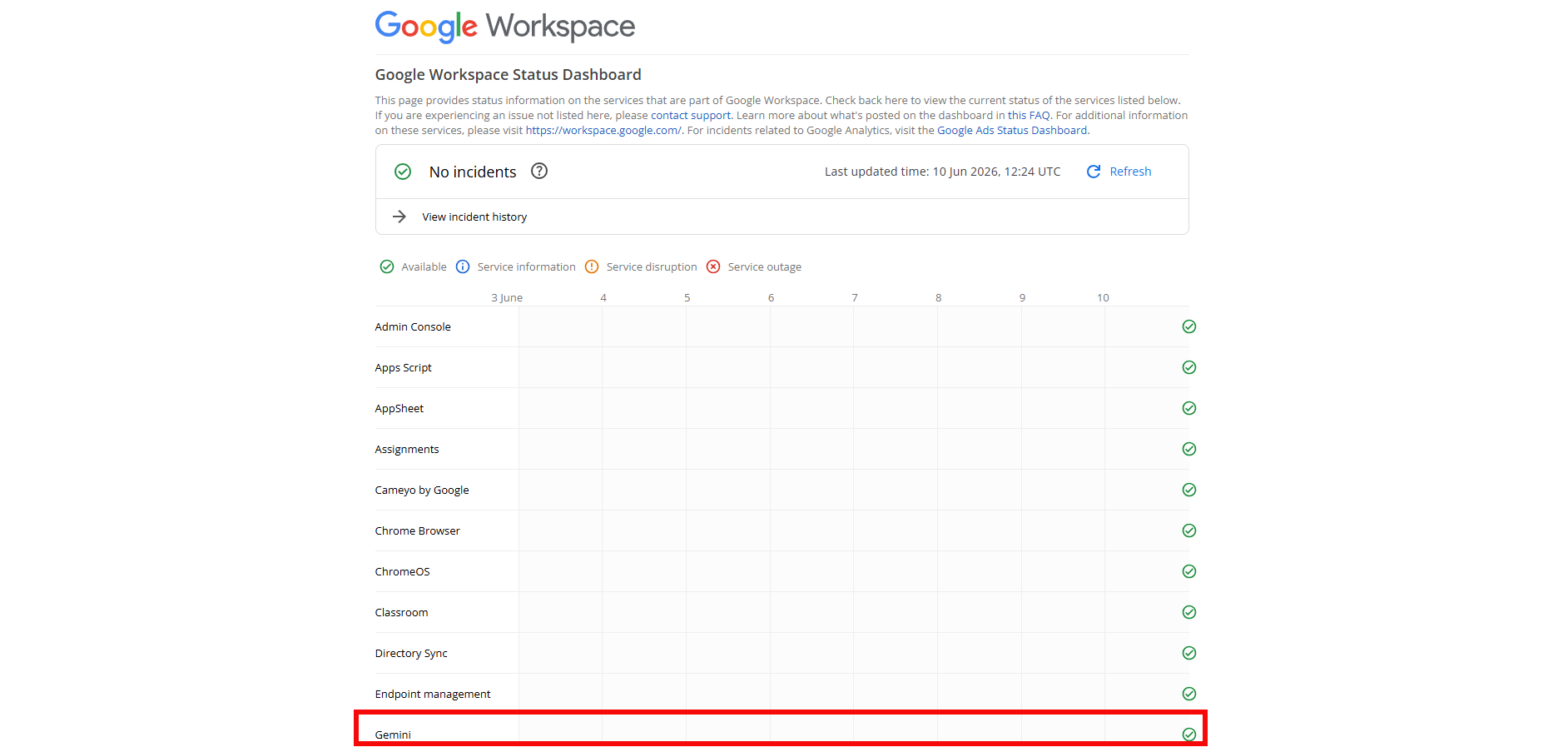Image resolution: width=1568 pixels, height=747 pixels.
Task: Click the Refresh circular arrow icon
Action: tap(1094, 172)
